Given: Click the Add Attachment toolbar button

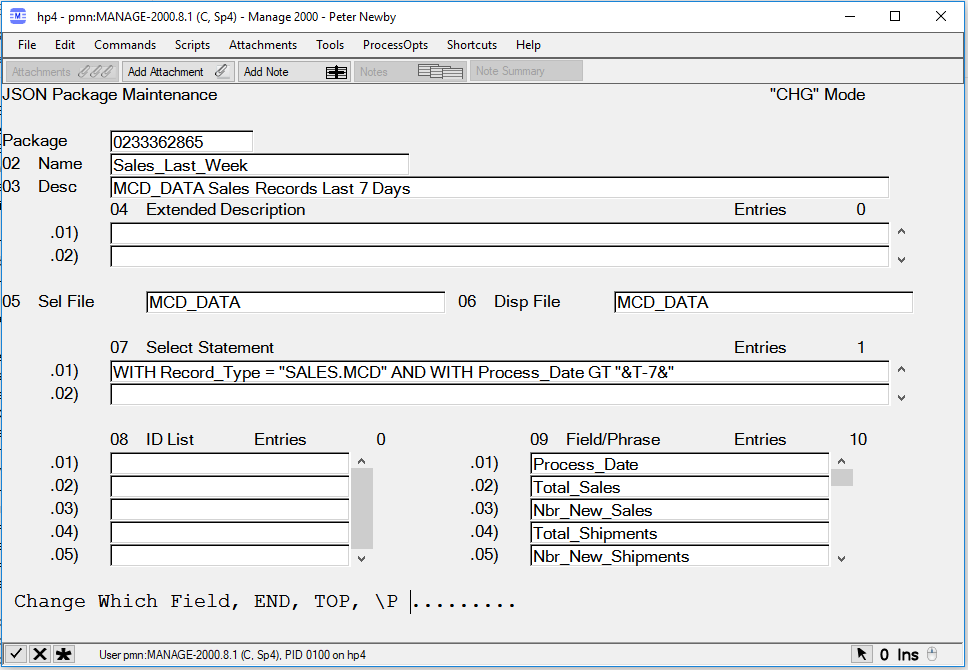Looking at the screenshot, I should click(x=178, y=72).
